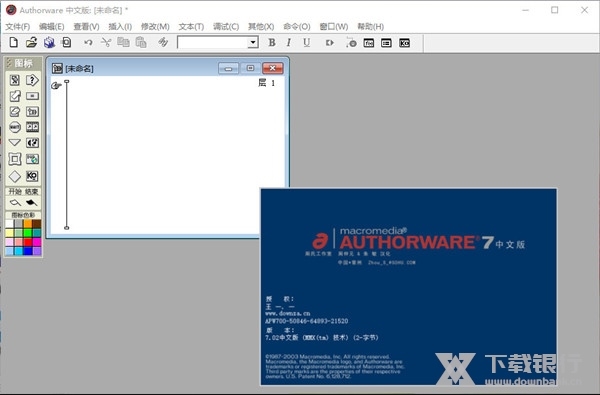Open the 文件(F) menu
The height and width of the screenshot is (395, 600).
pos(18,26)
